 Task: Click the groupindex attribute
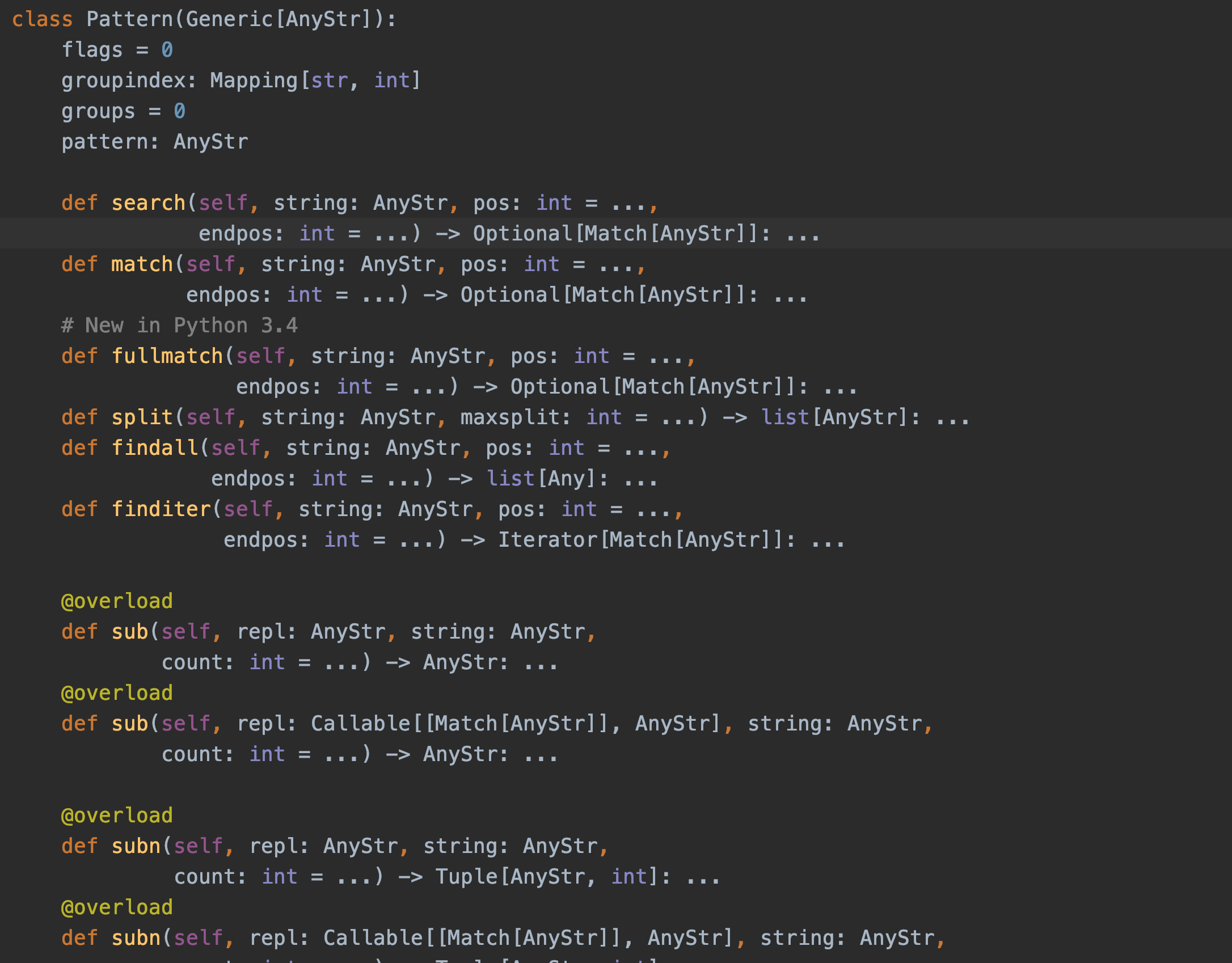[123, 81]
